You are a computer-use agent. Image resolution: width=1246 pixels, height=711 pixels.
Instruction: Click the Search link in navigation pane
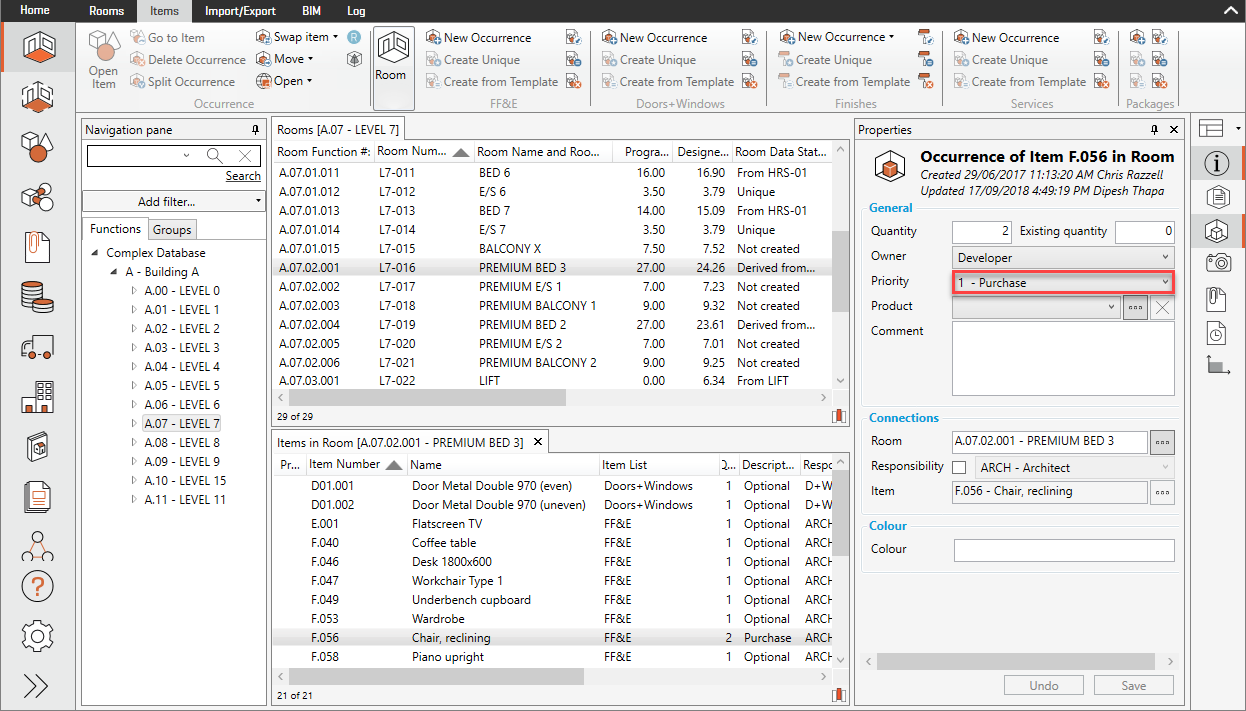pyautogui.click(x=243, y=176)
